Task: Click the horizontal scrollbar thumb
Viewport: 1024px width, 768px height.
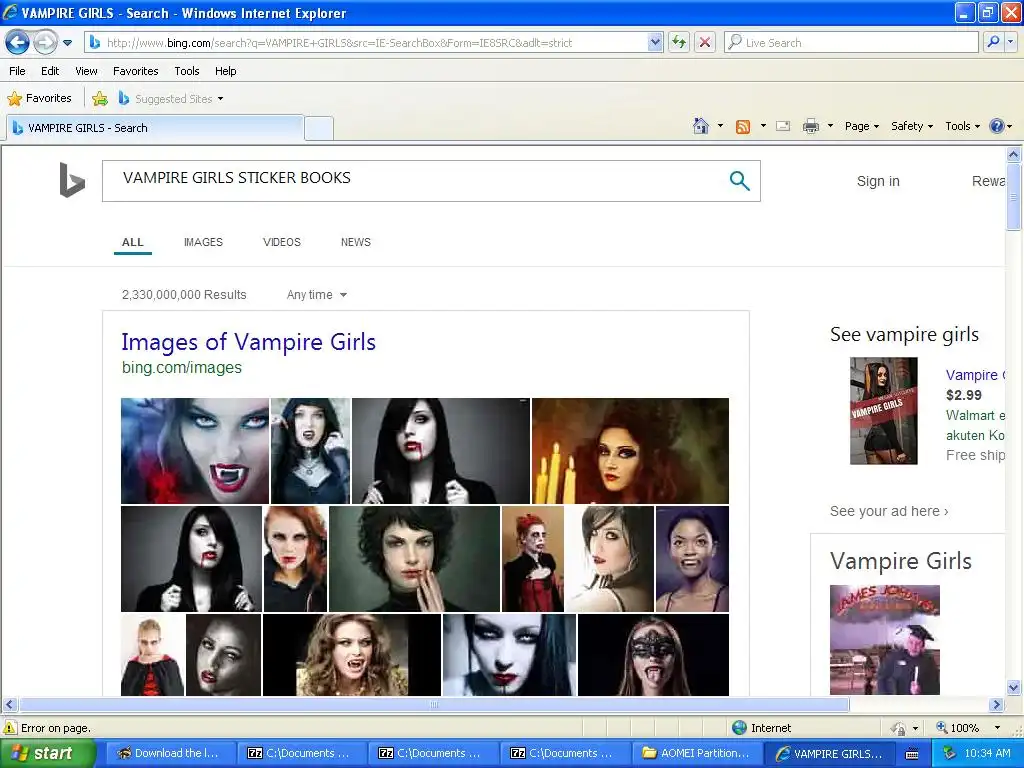Action: [x=434, y=705]
